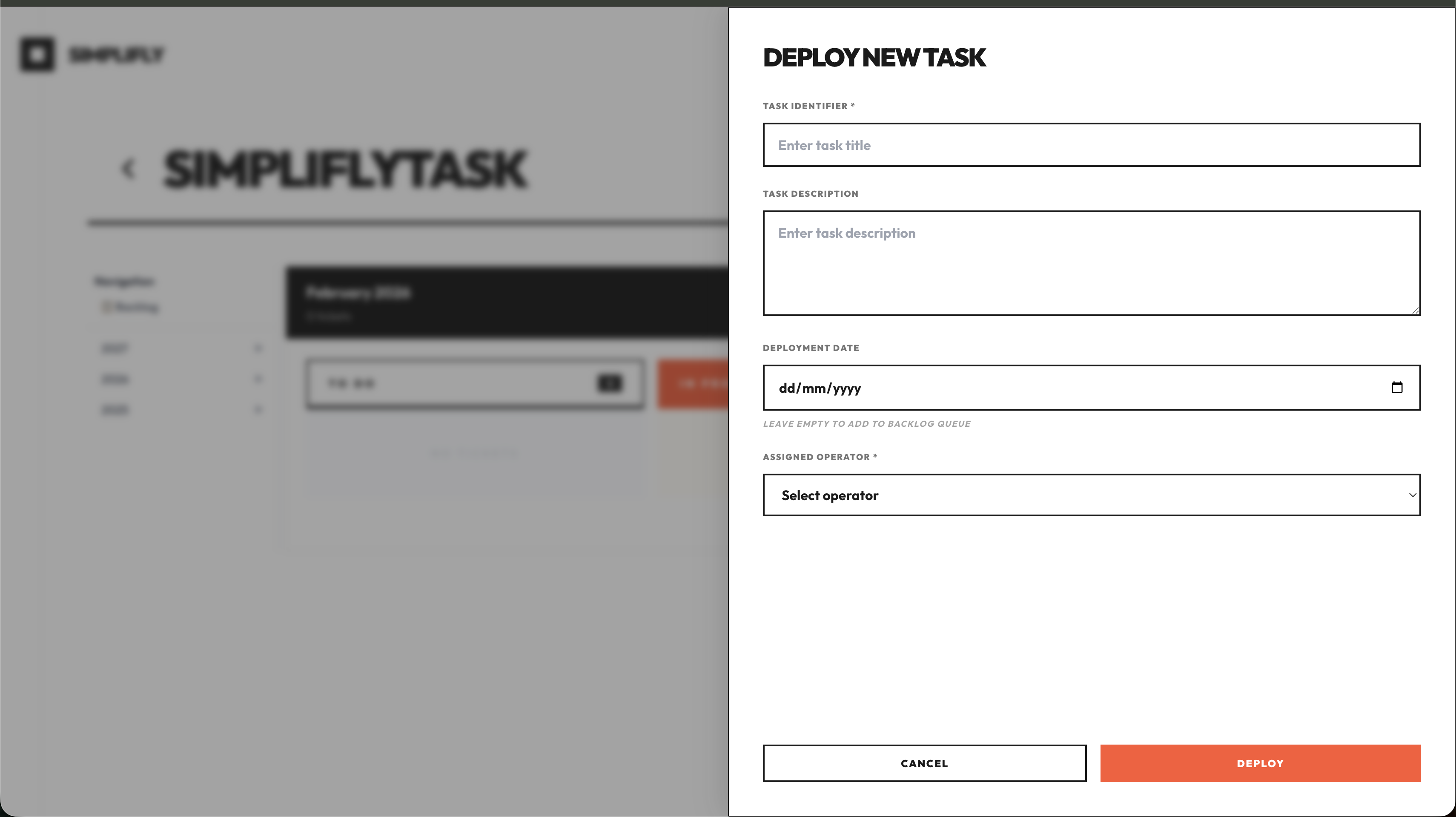The height and width of the screenshot is (817, 1456).
Task: Expand the 2026 year in sidebar
Action: [258, 379]
